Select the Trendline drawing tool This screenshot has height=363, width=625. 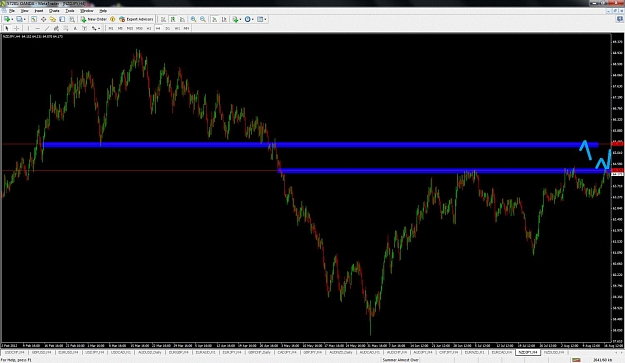point(47,28)
